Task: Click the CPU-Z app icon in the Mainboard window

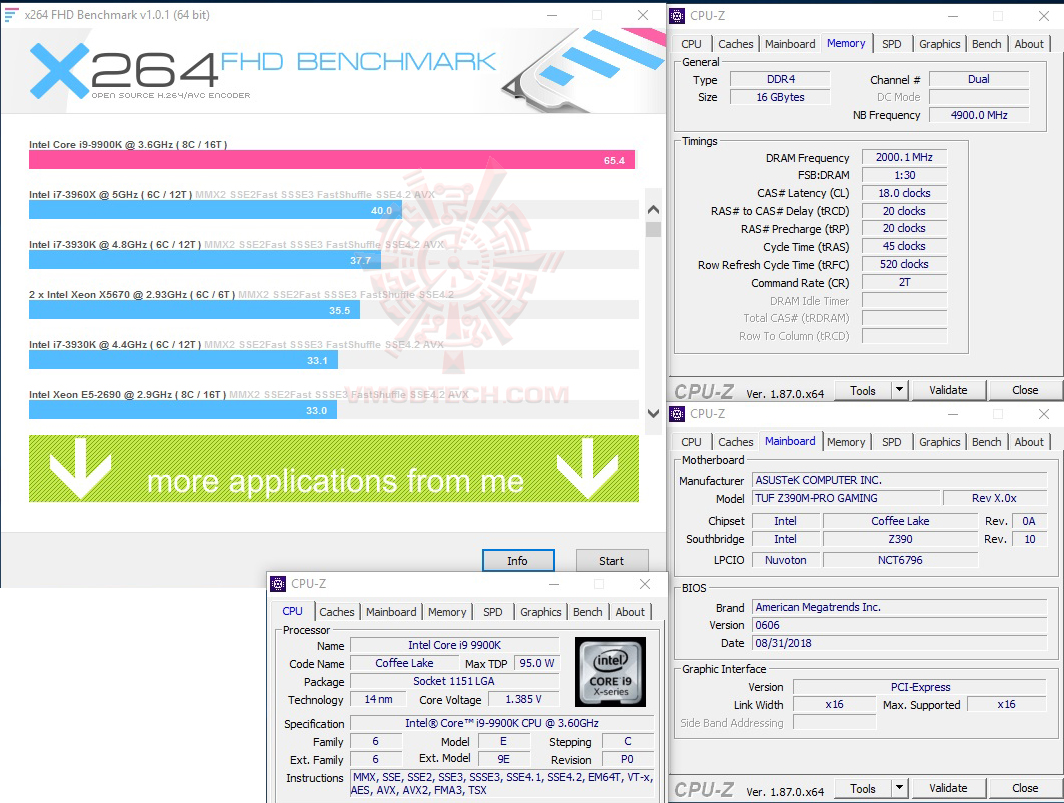Action: [677, 413]
